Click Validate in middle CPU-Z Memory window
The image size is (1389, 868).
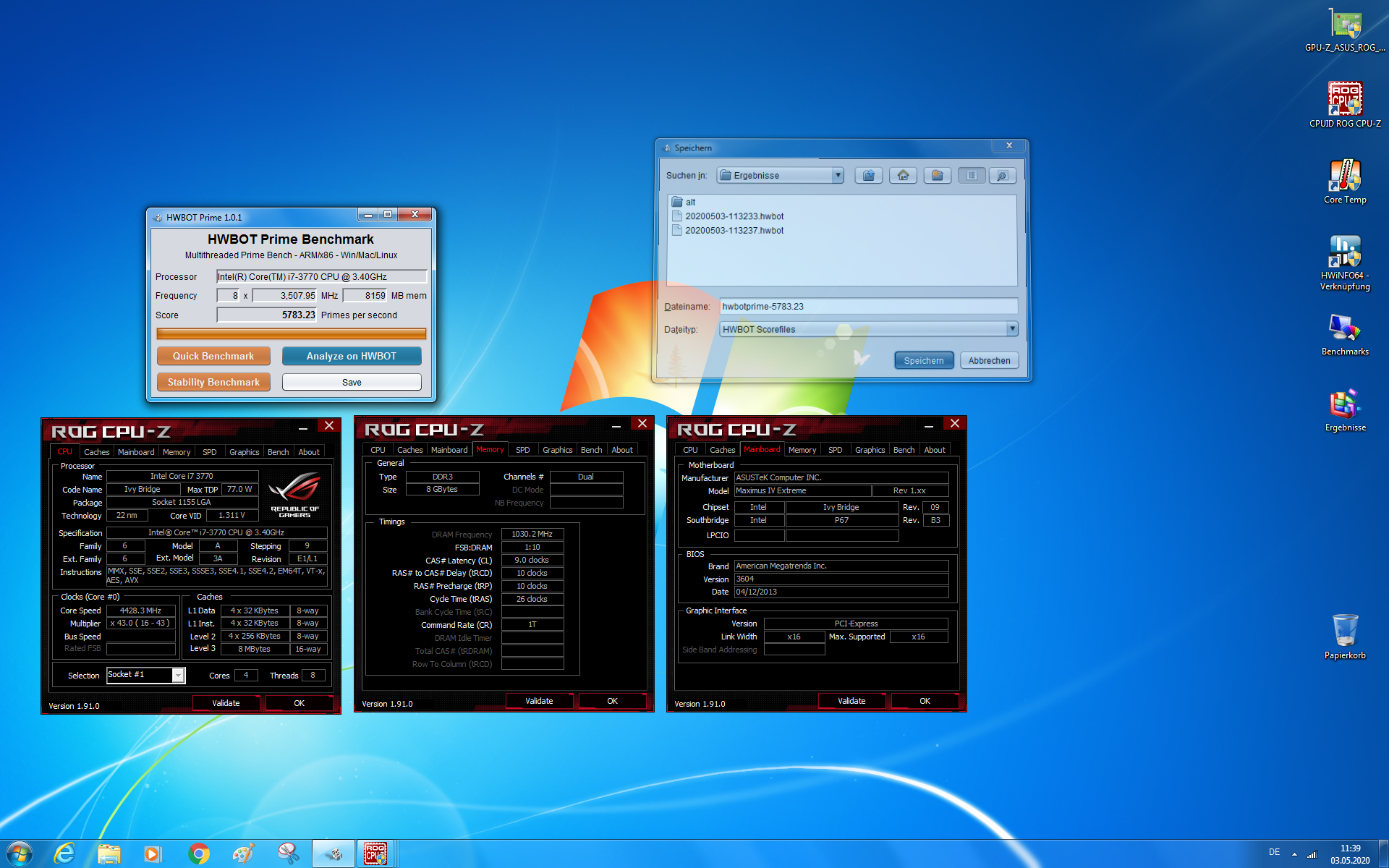[539, 701]
